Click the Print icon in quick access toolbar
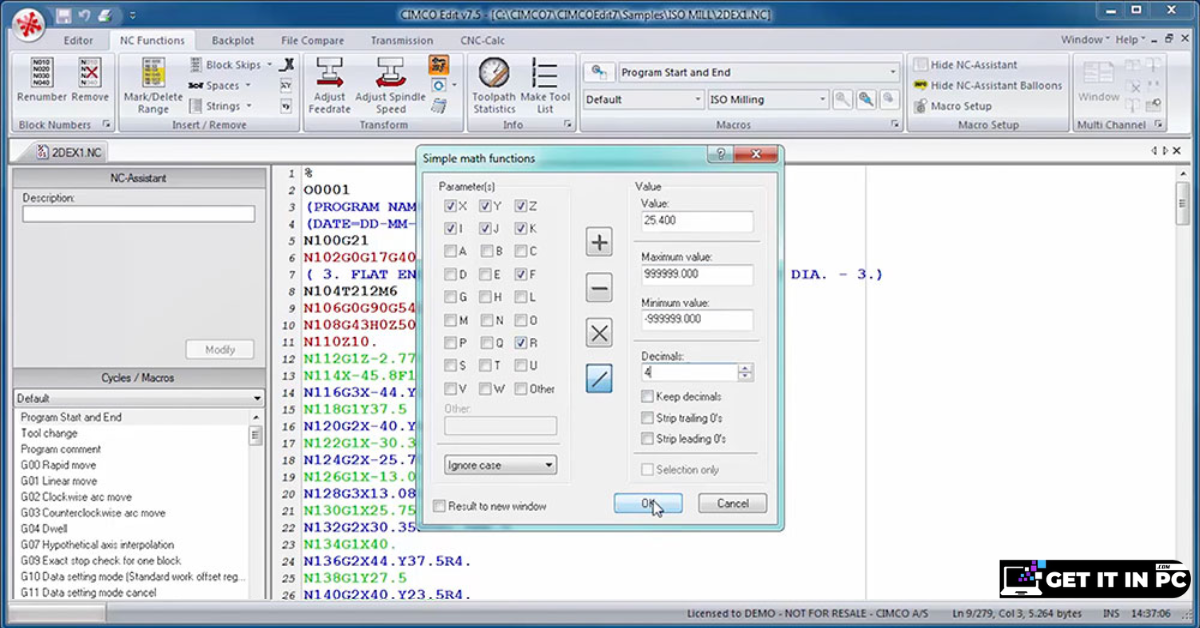Image resolution: width=1200 pixels, height=628 pixels. point(105,15)
